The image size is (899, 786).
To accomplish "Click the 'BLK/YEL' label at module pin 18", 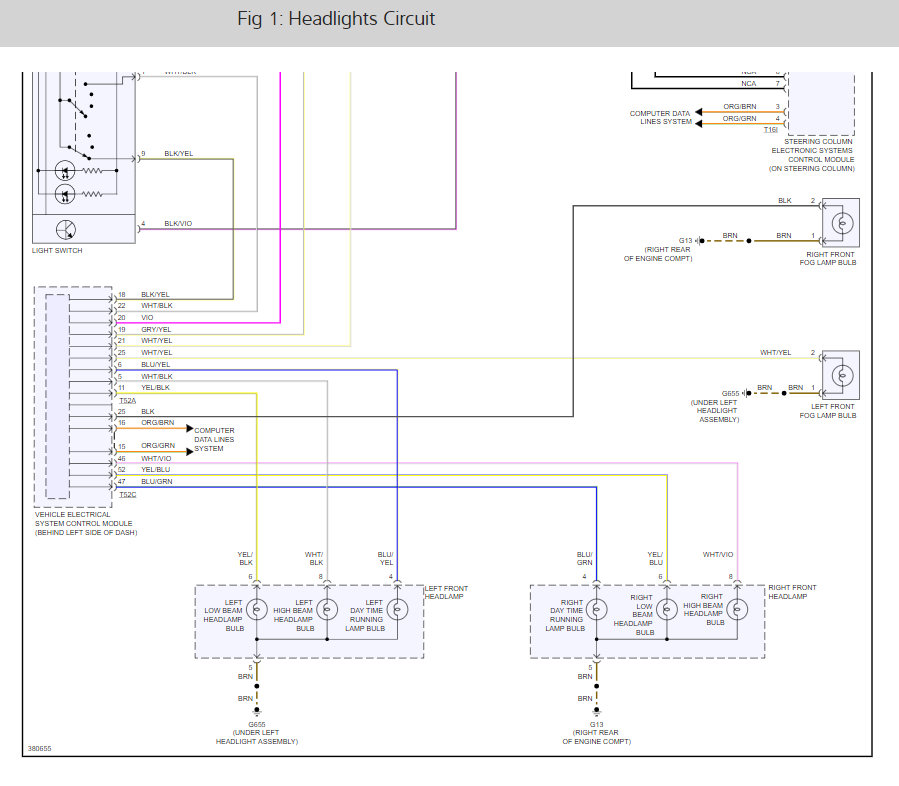I will [x=155, y=295].
